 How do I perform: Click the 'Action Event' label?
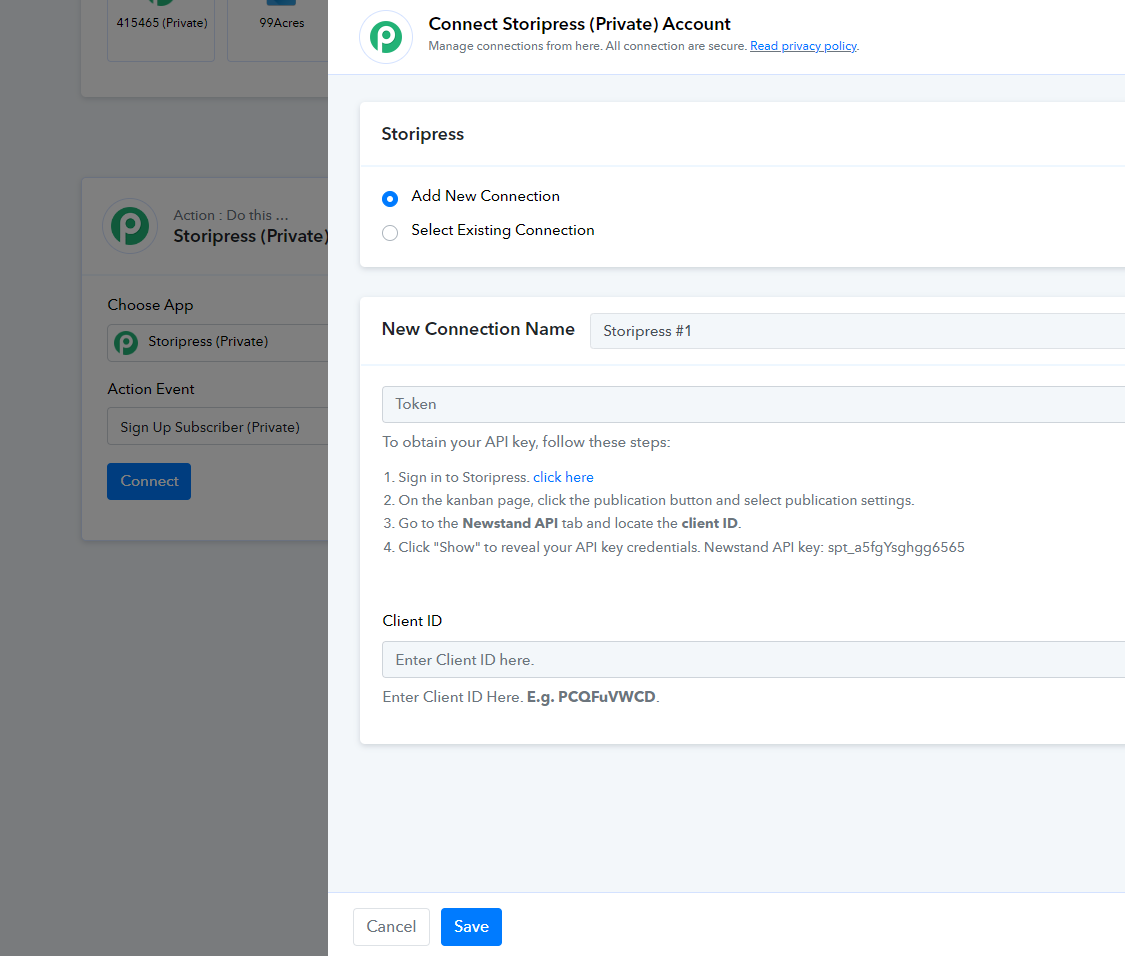pyautogui.click(x=151, y=389)
